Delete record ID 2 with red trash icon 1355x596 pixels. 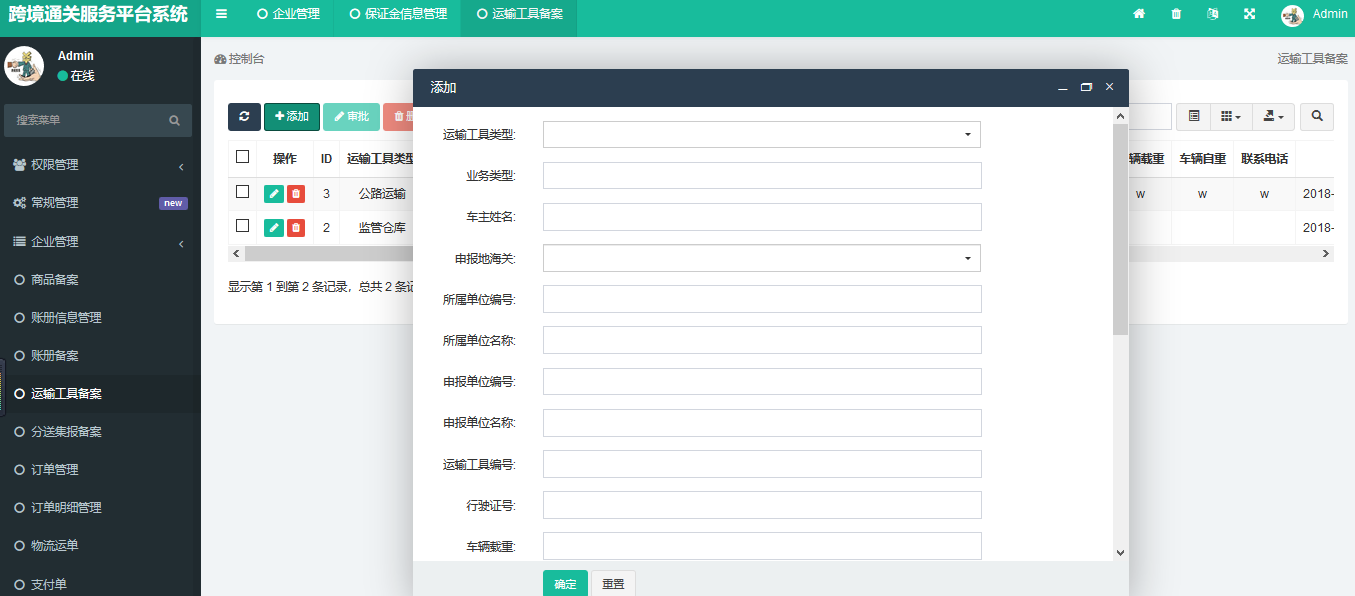(296, 228)
